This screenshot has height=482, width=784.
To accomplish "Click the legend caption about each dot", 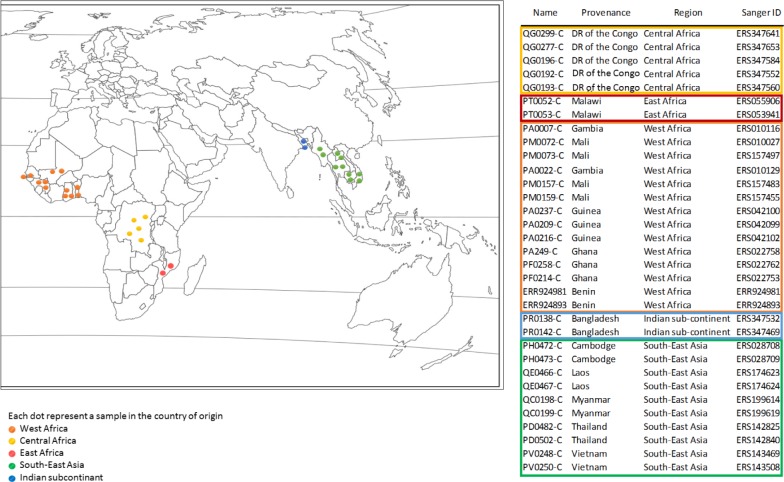I will tap(116, 416).
